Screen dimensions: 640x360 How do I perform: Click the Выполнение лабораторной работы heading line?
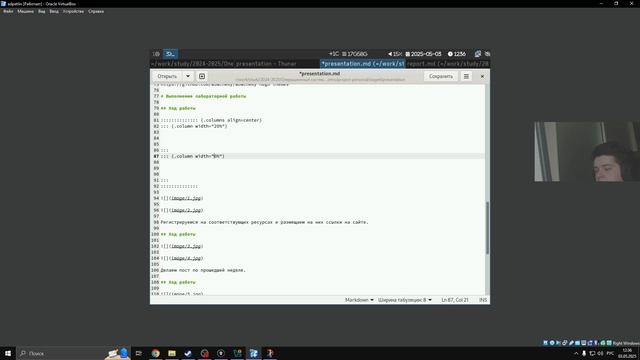click(x=203, y=96)
